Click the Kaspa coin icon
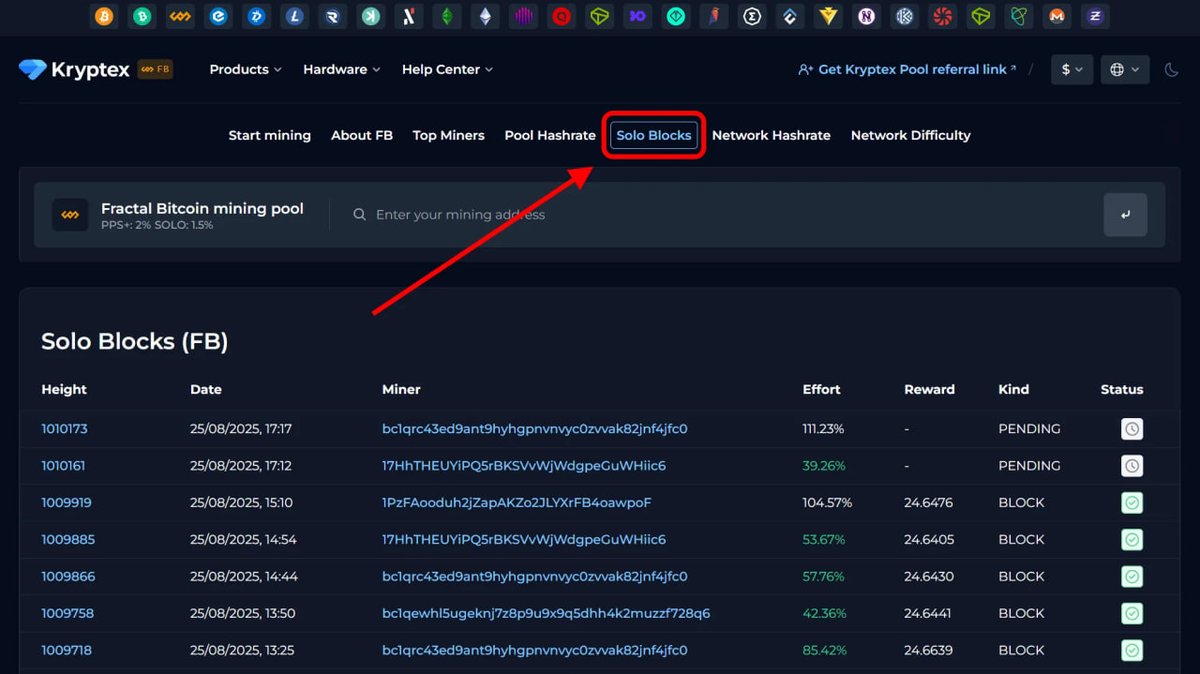 pyautogui.click(x=371, y=16)
